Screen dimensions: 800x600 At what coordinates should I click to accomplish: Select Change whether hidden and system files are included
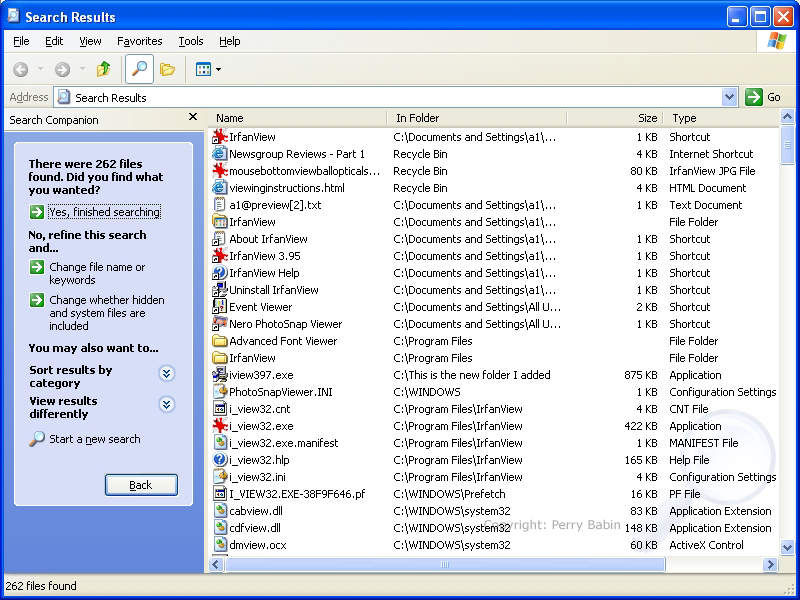107,313
